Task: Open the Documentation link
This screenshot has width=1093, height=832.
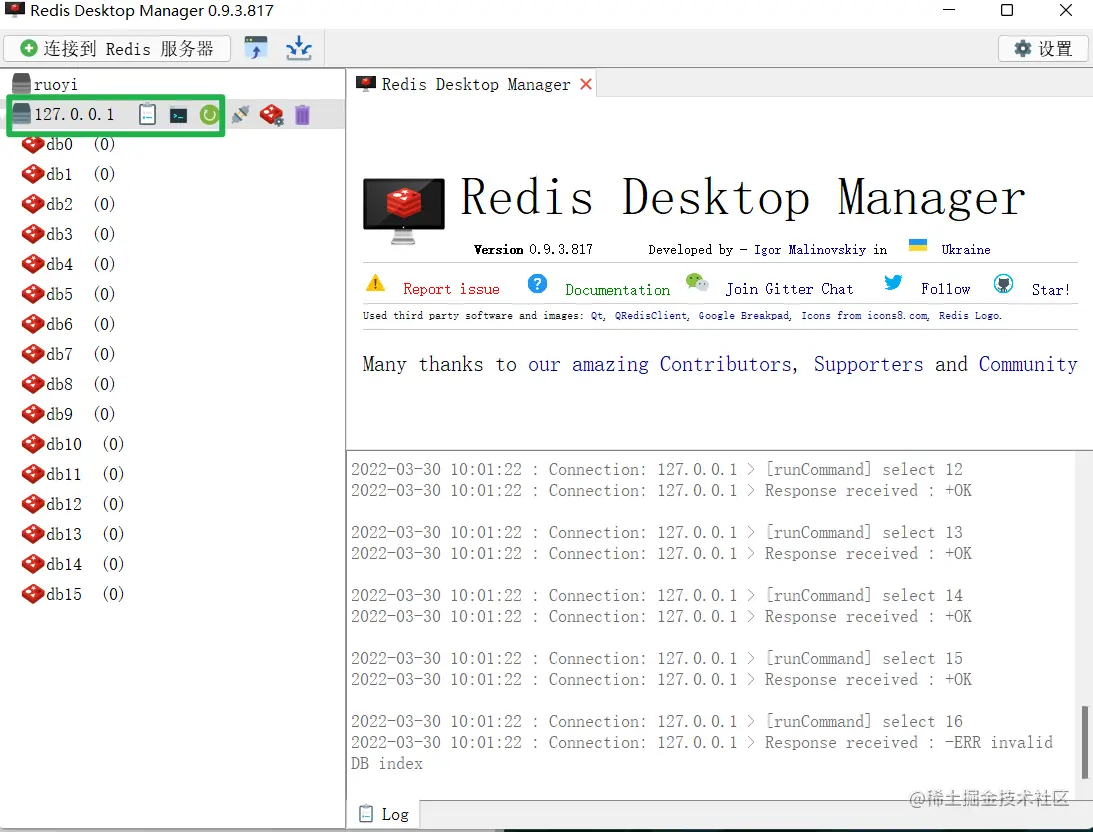Action: point(618,290)
